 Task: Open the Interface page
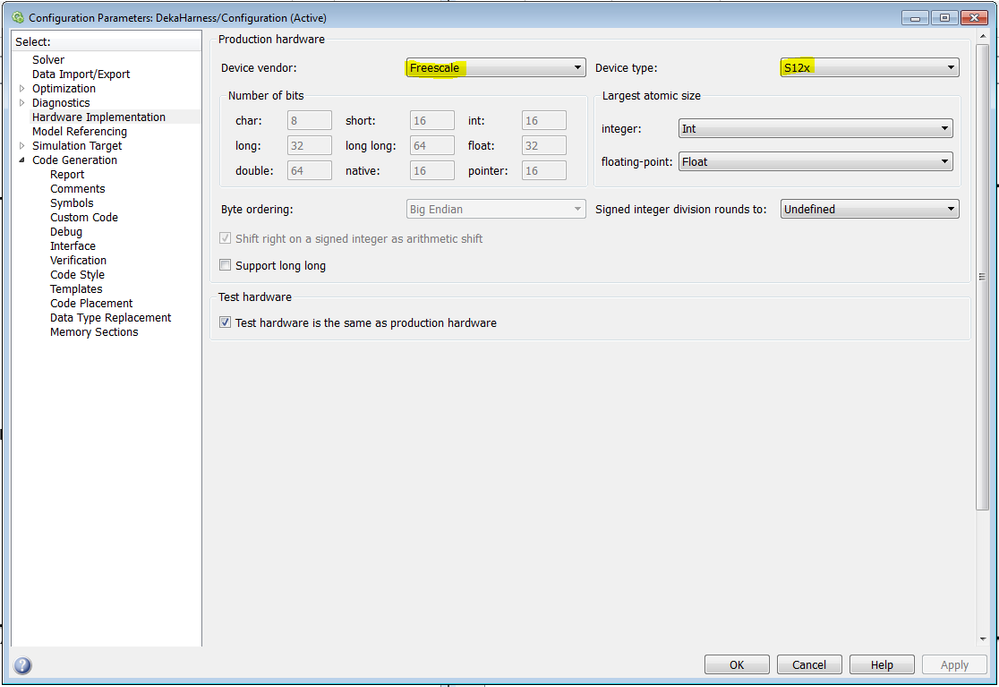click(x=73, y=246)
